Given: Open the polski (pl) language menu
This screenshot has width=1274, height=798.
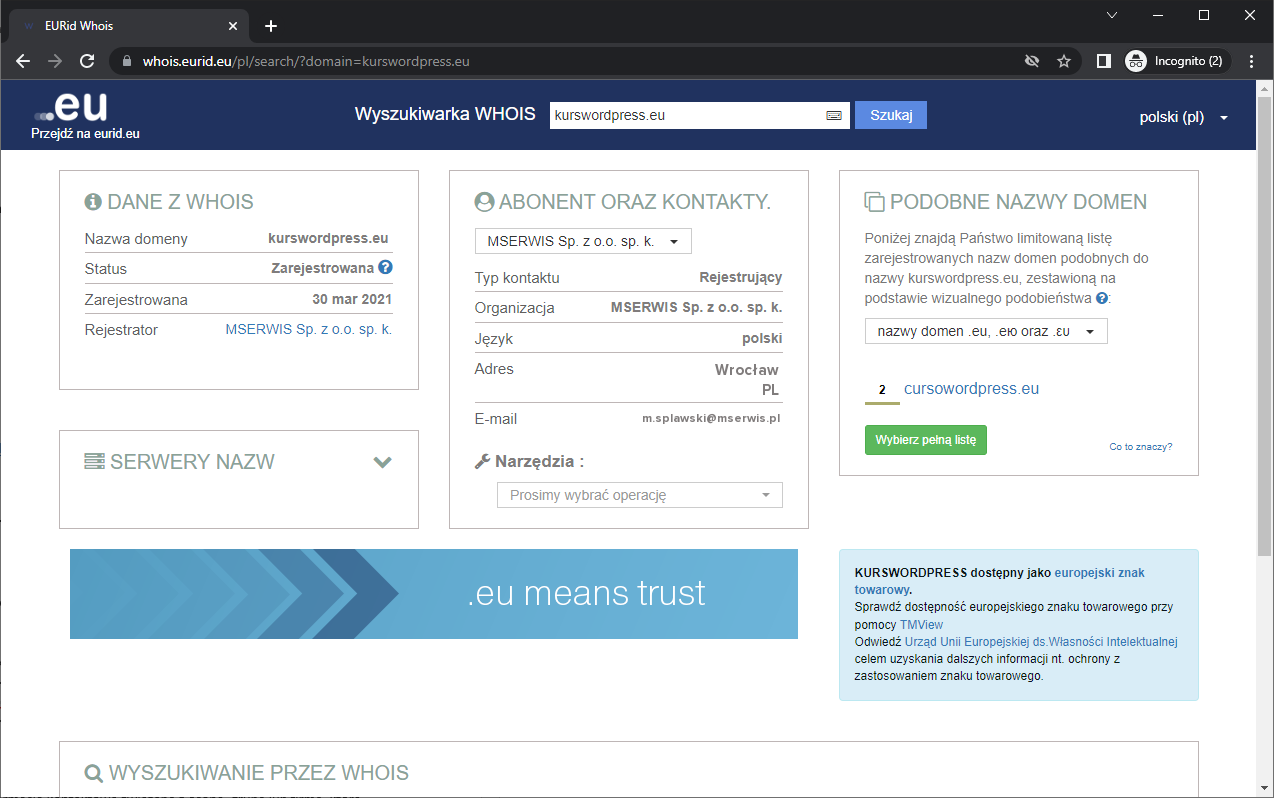Looking at the screenshot, I should (x=1184, y=117).
